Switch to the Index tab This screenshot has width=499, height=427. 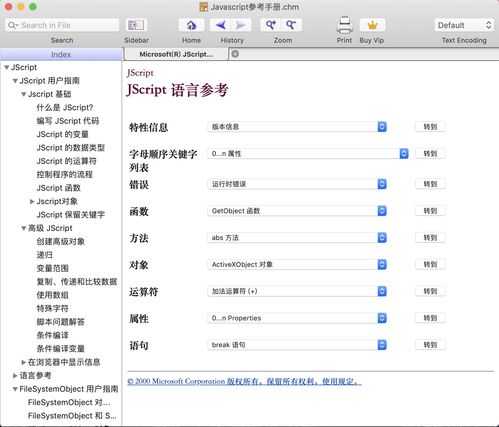[61, 54]
